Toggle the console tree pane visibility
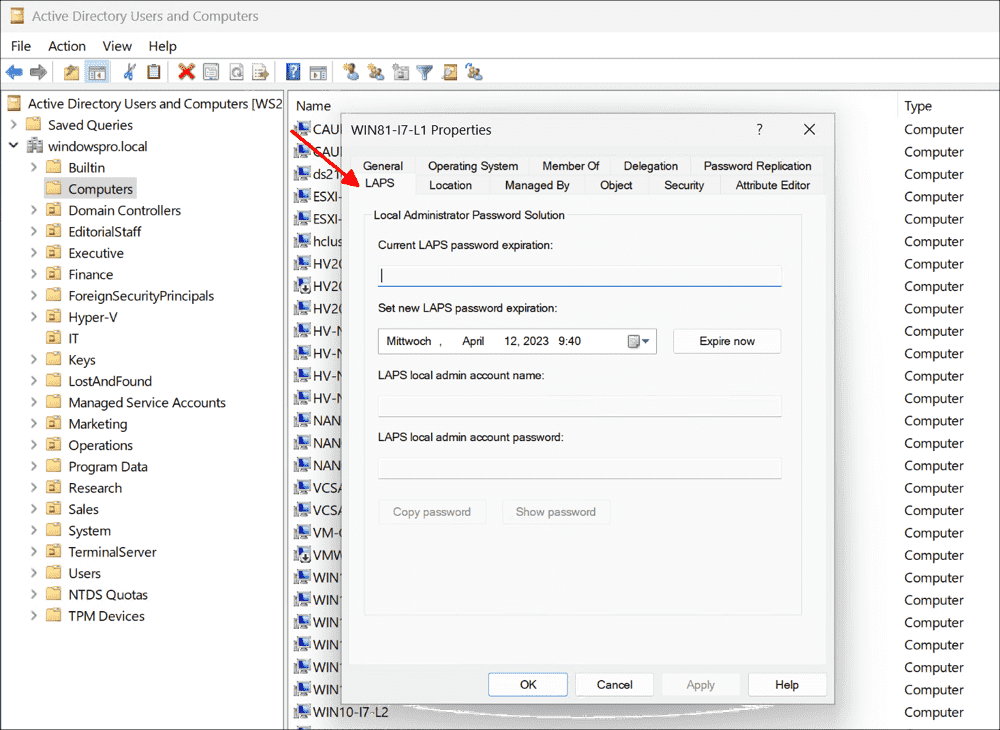The image size is (1000, 730). (96, 71)
